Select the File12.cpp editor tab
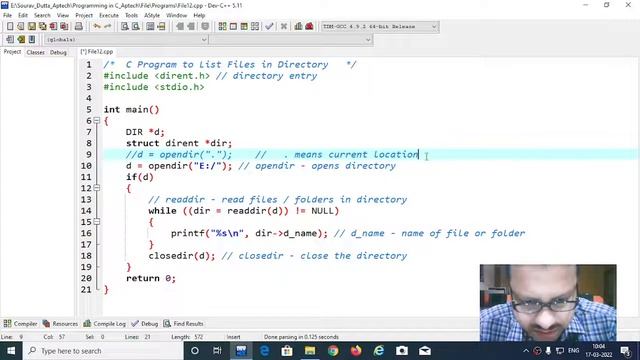The height and width of the screenshot is (360, 640). tap(97, 52)
